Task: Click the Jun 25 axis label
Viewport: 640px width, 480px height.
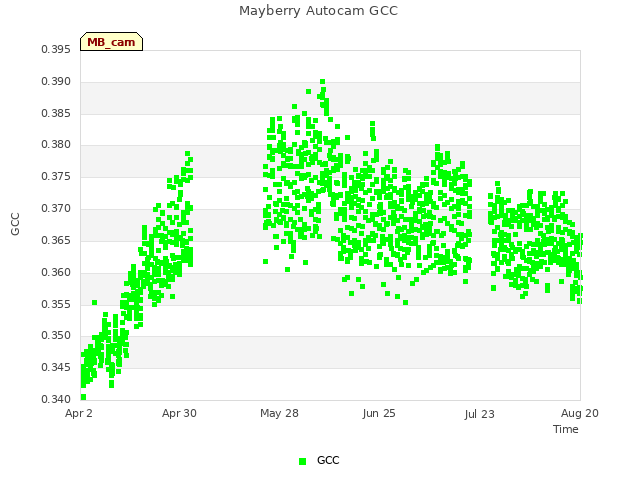Action: 379,413
